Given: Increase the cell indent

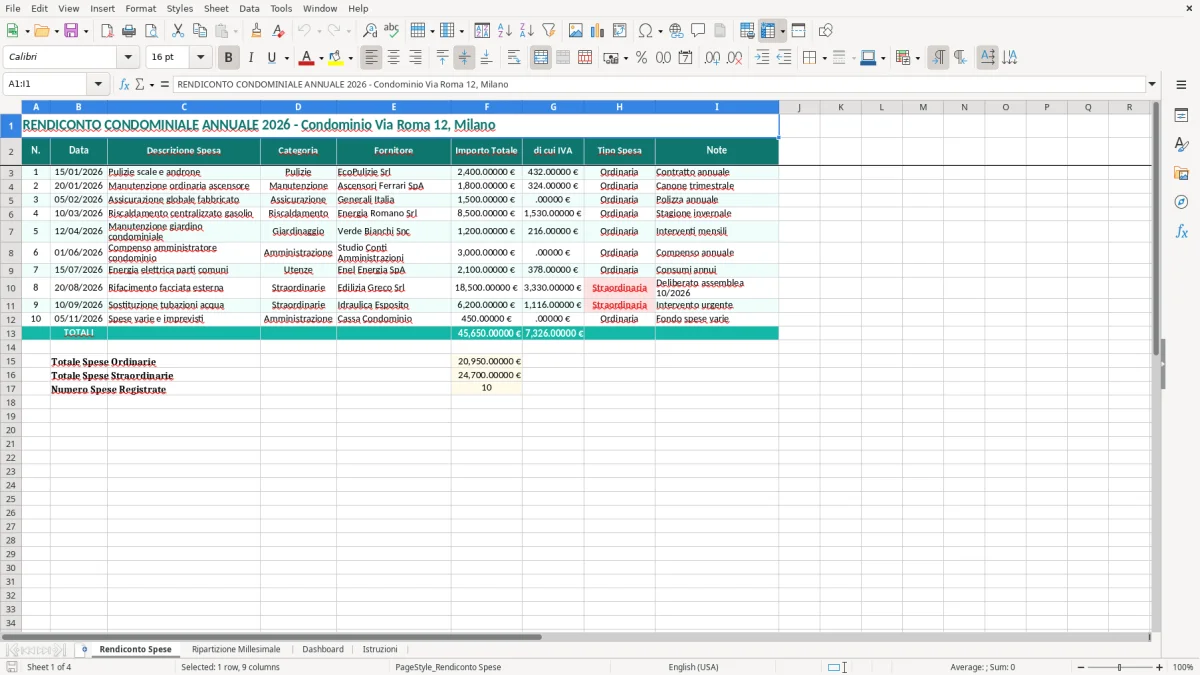Looking at the screenshot, I should 762,58.
